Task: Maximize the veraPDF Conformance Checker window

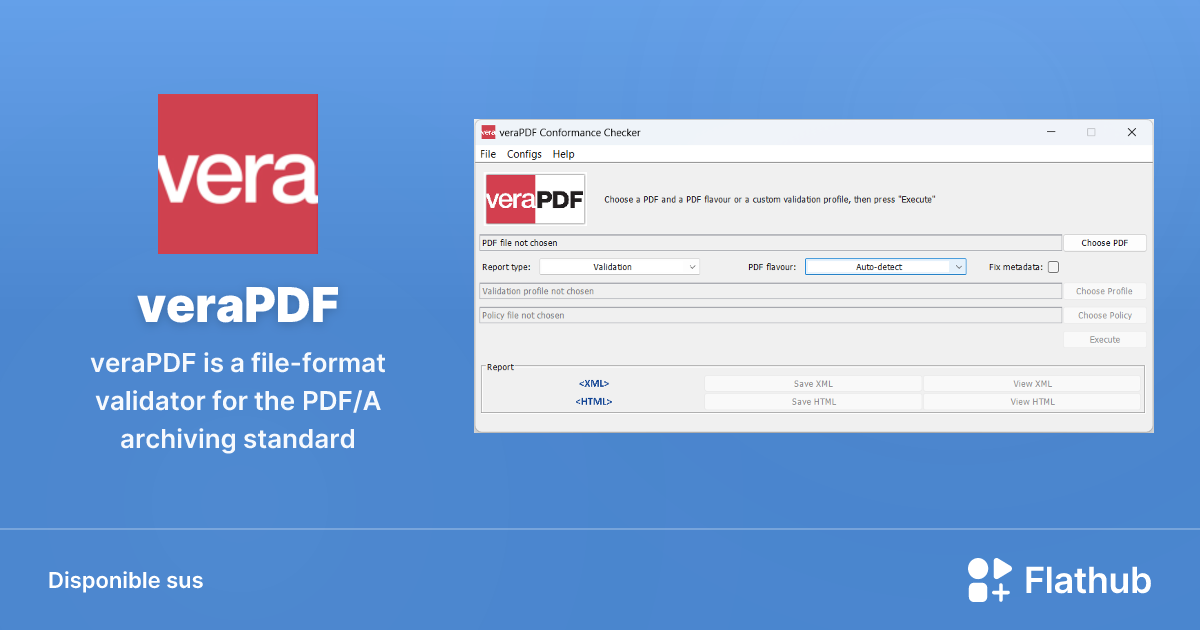Action: (x=1091, y=132)
